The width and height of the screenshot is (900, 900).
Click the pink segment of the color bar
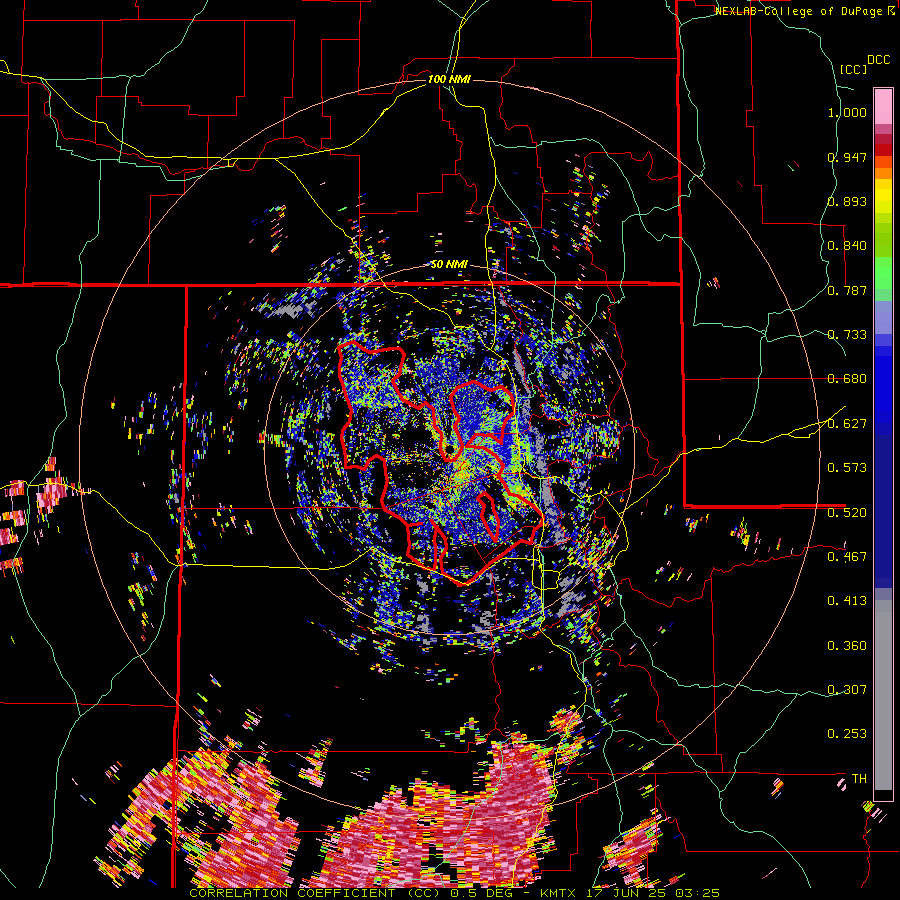coord(883,106)
